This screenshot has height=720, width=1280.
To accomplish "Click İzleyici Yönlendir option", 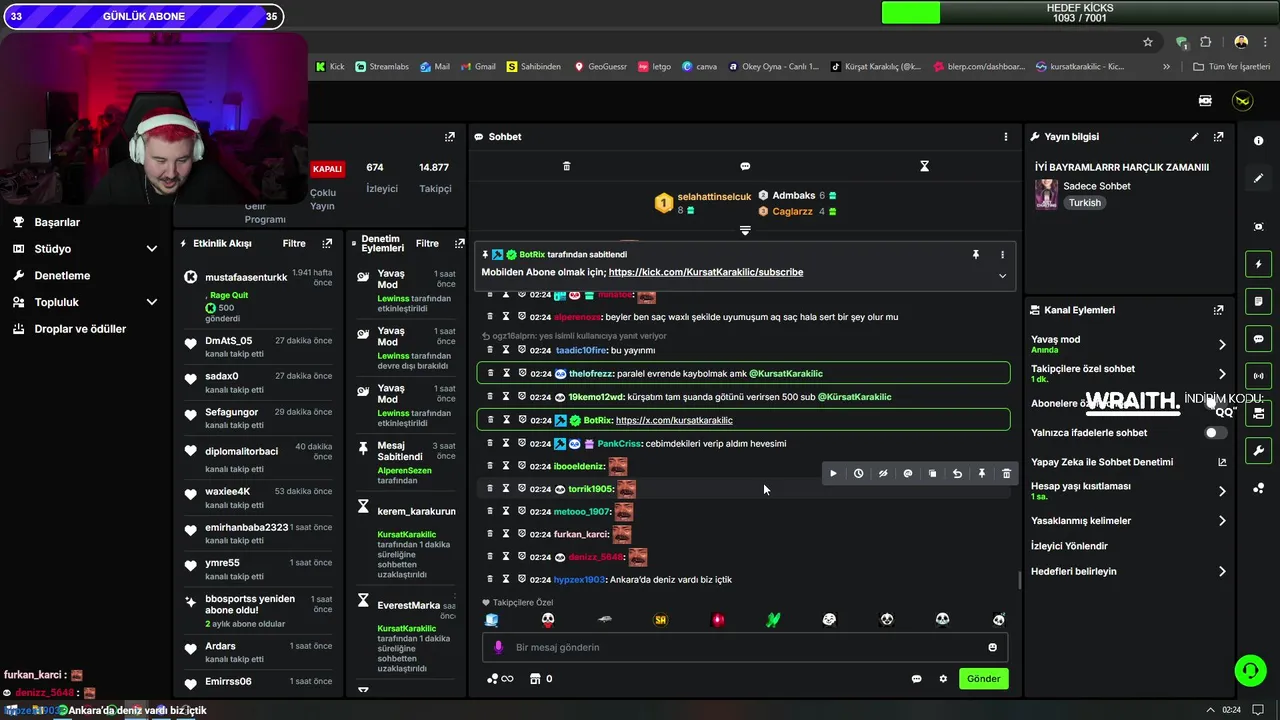I will 1069,546.
